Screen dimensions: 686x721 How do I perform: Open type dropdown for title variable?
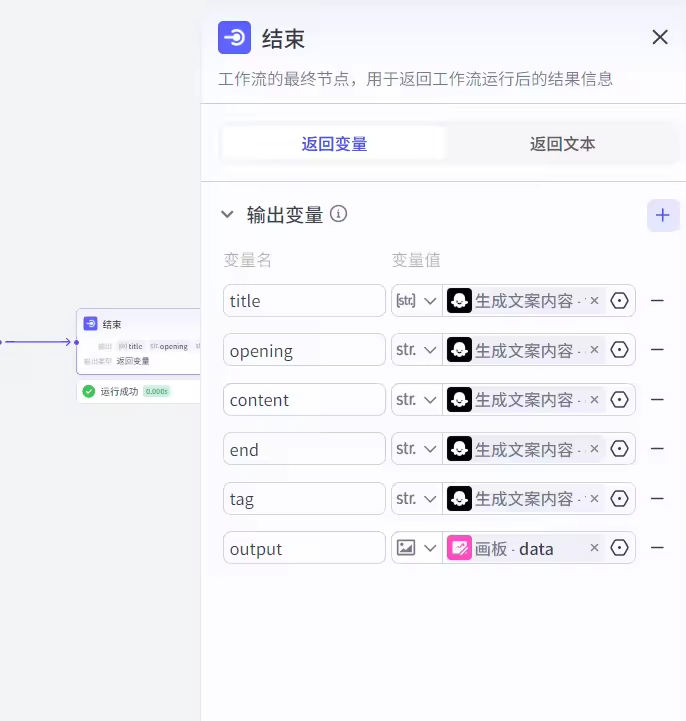pyautogui.click(x=417, y=300)
